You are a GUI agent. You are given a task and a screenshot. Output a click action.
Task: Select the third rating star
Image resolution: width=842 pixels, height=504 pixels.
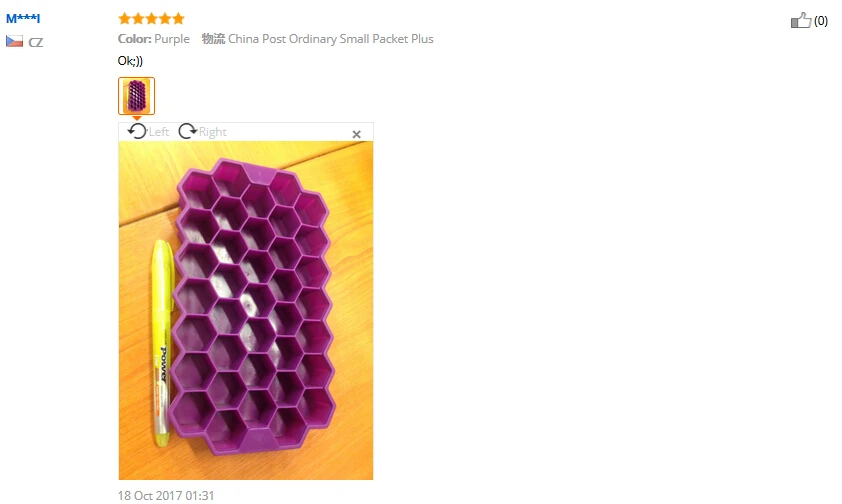point(151,19)
